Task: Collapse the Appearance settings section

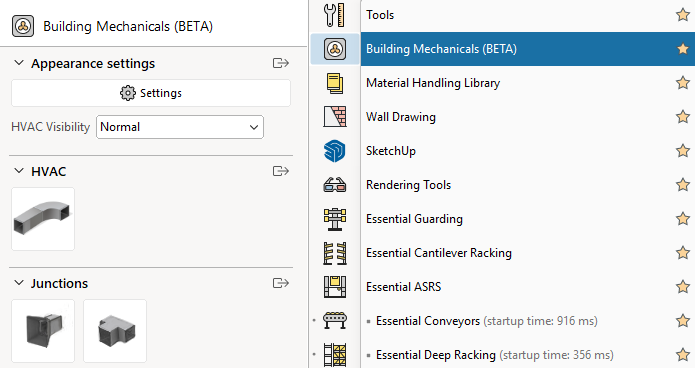Action: (x=19, y=63)
